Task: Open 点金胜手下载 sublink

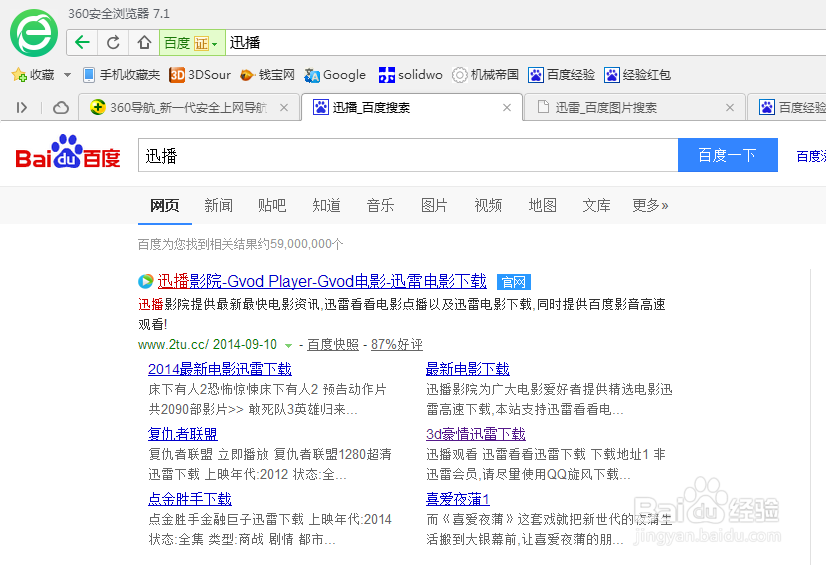Action: (x=190, y=499)
